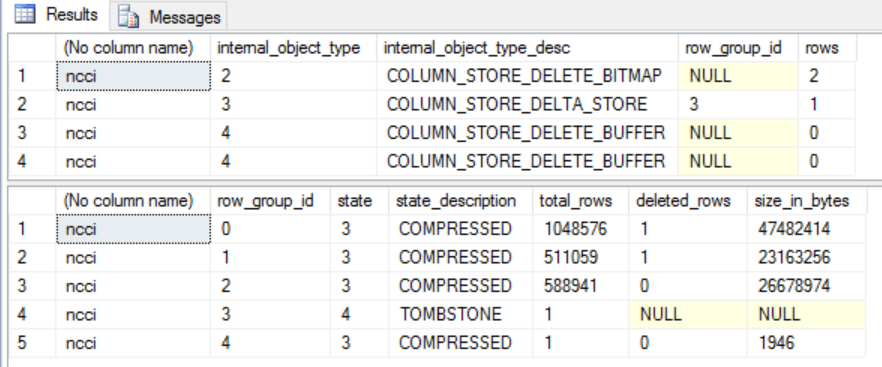Click the size_in_bytes column header
This screenshot has width=882, height=367.
[807, 200]
